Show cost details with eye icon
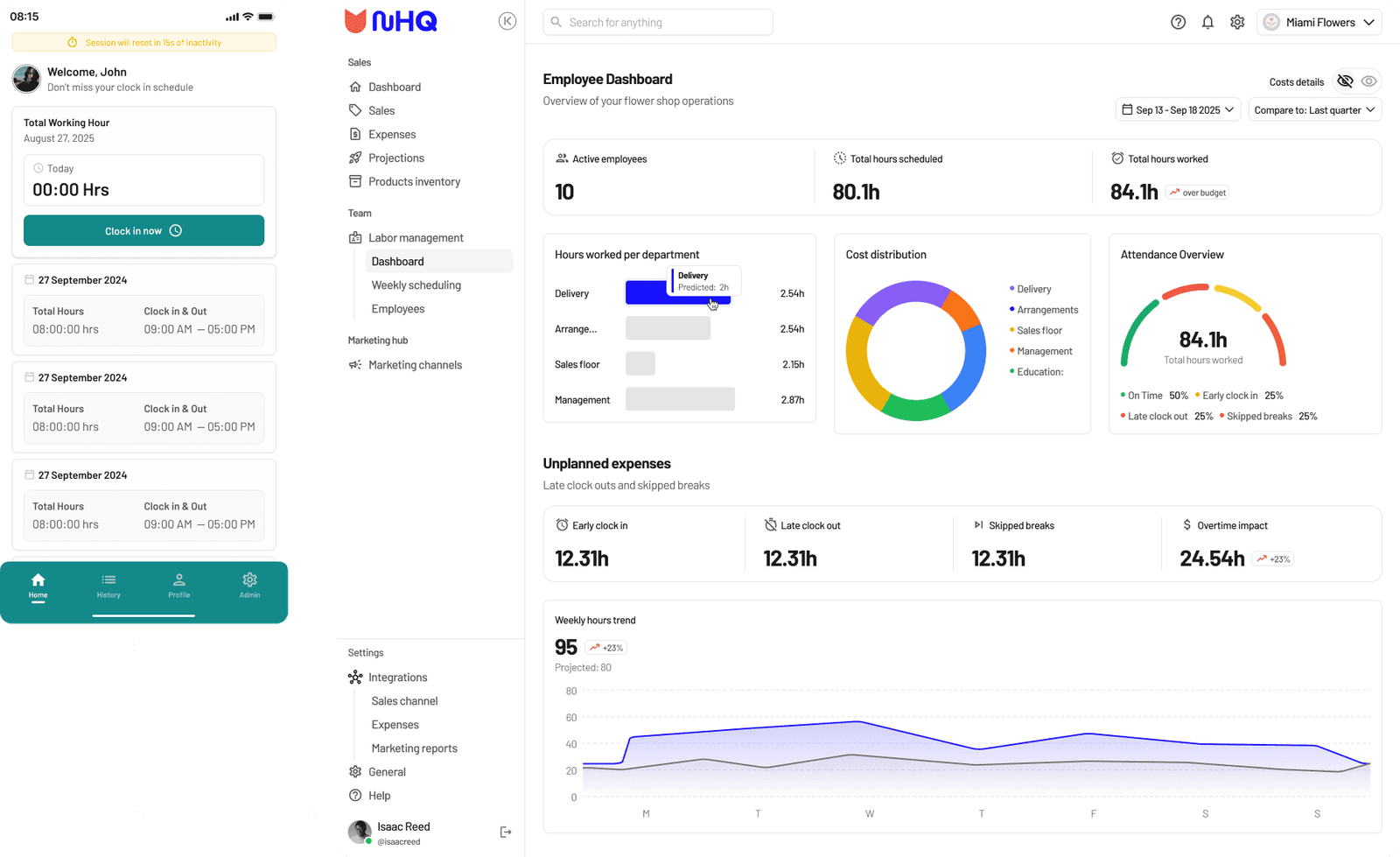The image size is (1400, 857). tap(1369, 81)
